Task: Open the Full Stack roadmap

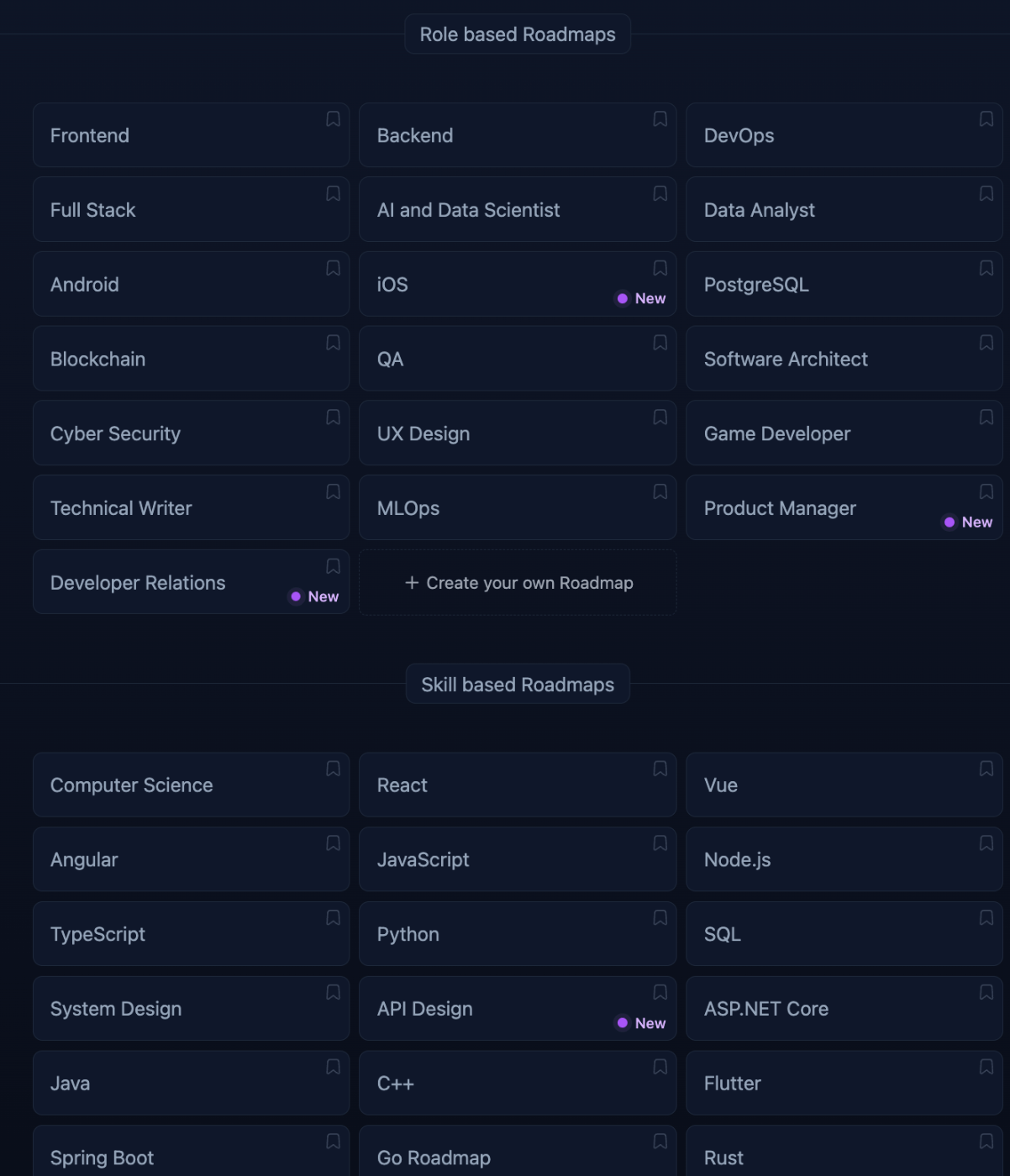Action: [191, 209]
